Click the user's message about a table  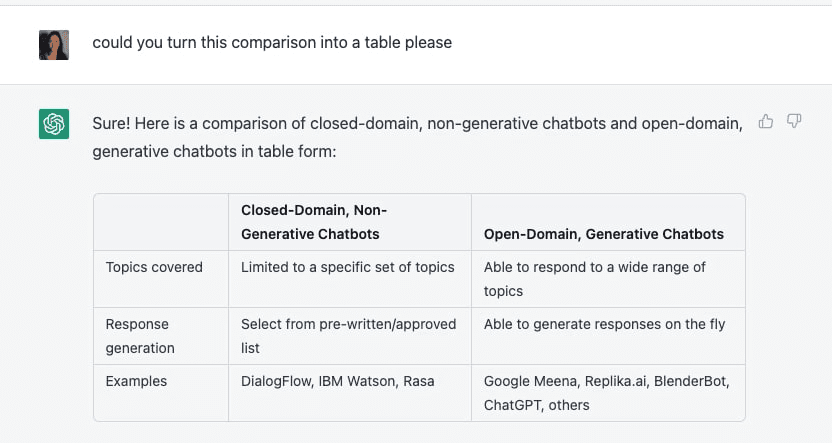272,43
